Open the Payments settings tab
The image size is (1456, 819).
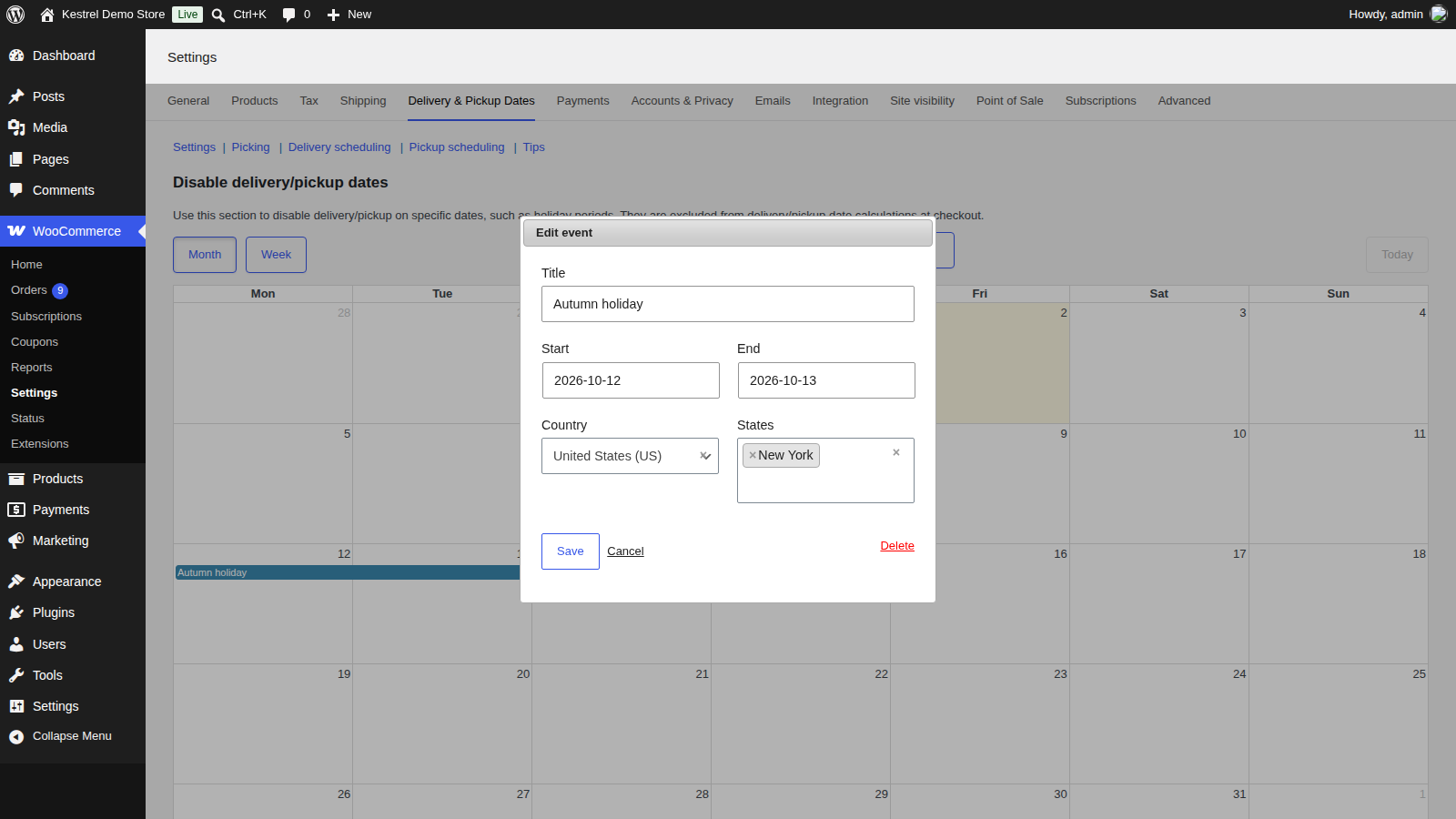pyautogui.click(x=582, y=101)
